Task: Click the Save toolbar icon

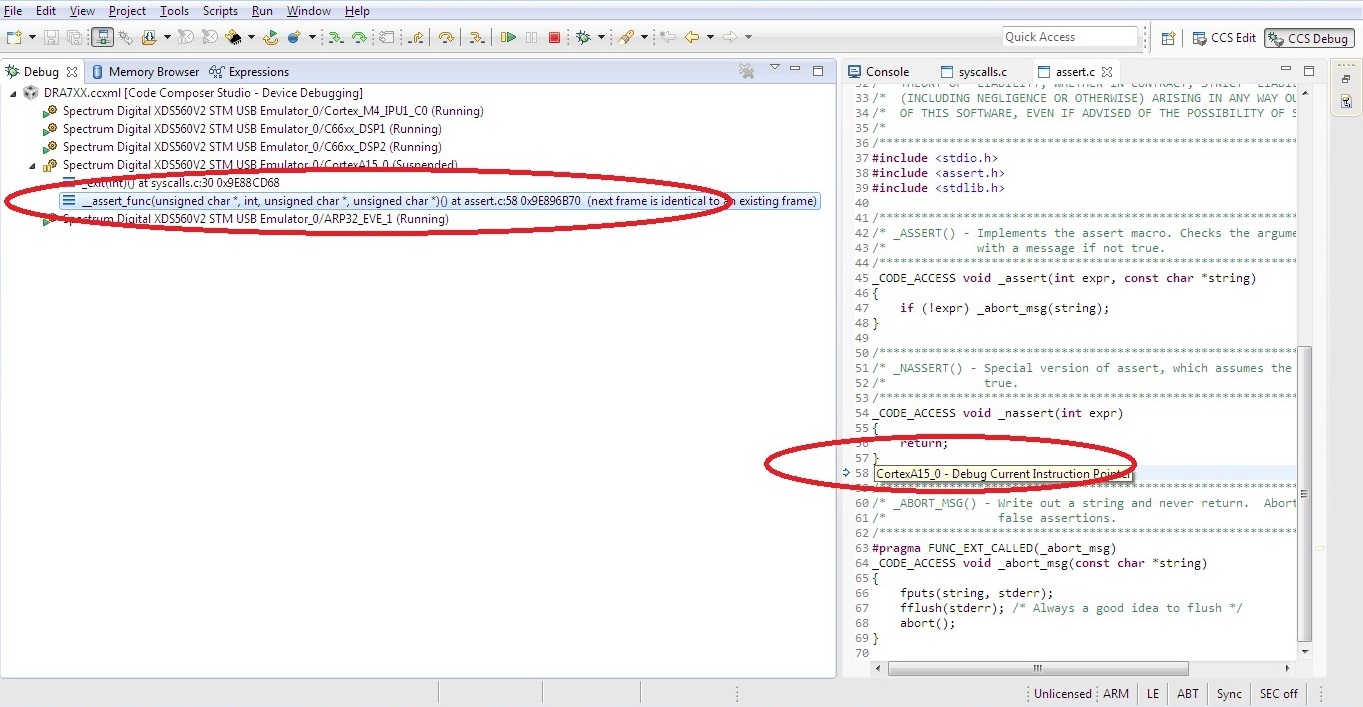Action: coord(52,38)
